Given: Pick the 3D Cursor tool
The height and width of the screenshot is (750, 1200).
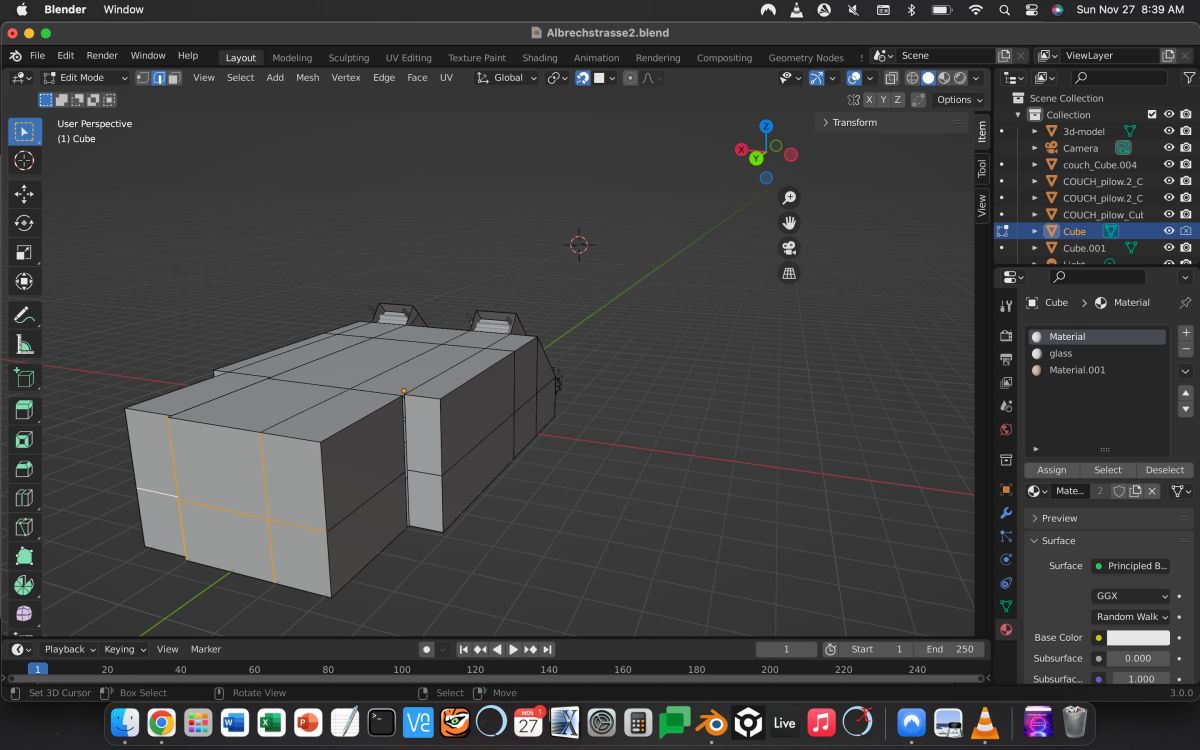Looking at the screenshot, I should click(x=25, y=161).
